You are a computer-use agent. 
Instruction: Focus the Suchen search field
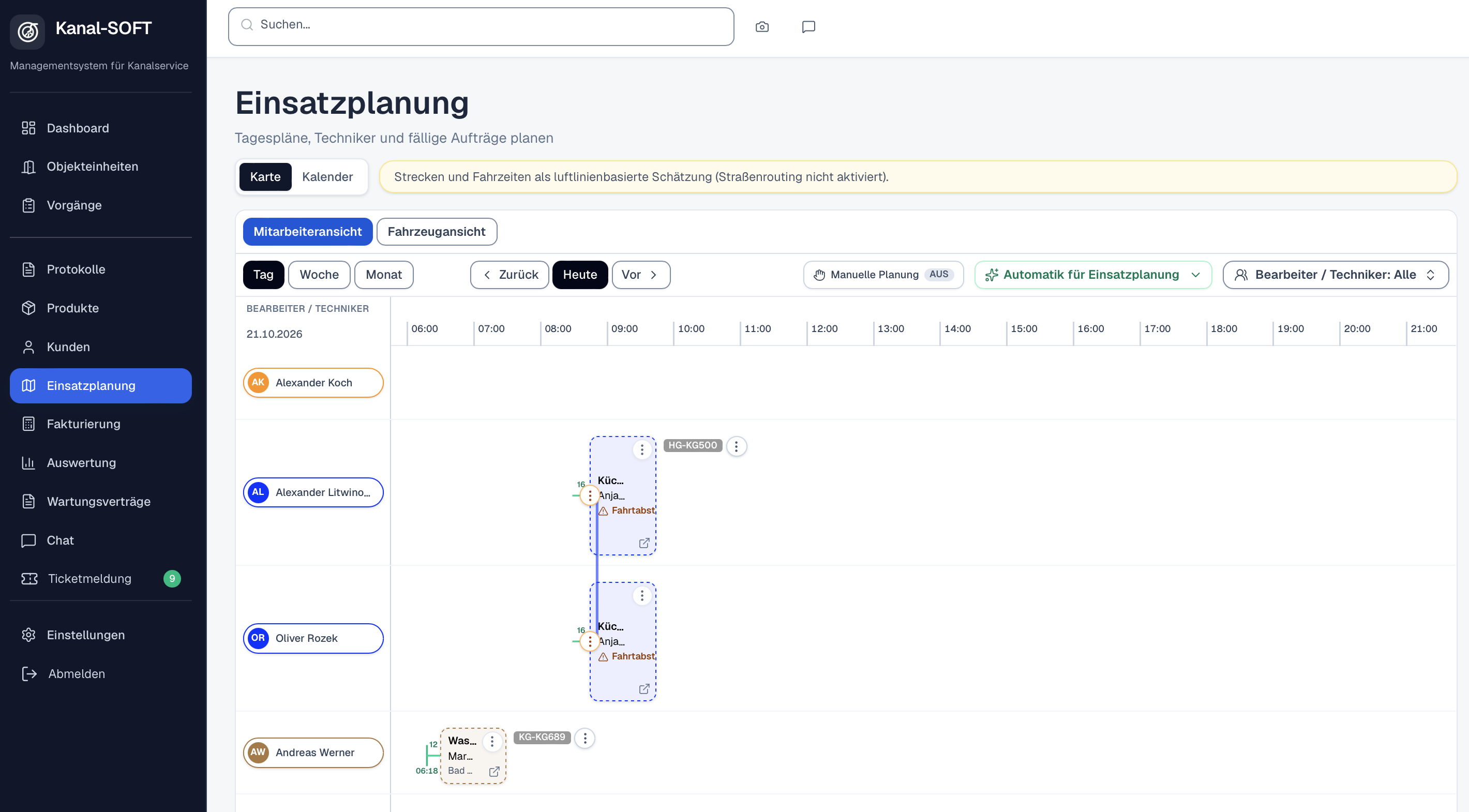tap(481, 27)
